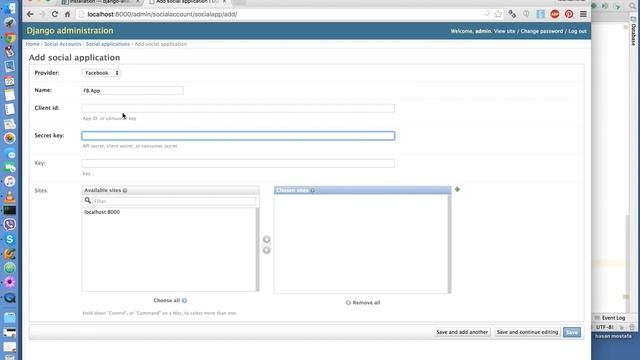Viewport: 640px width, 360px height.
Task: Open Finder from the Dock
Action: coord(10,8)
